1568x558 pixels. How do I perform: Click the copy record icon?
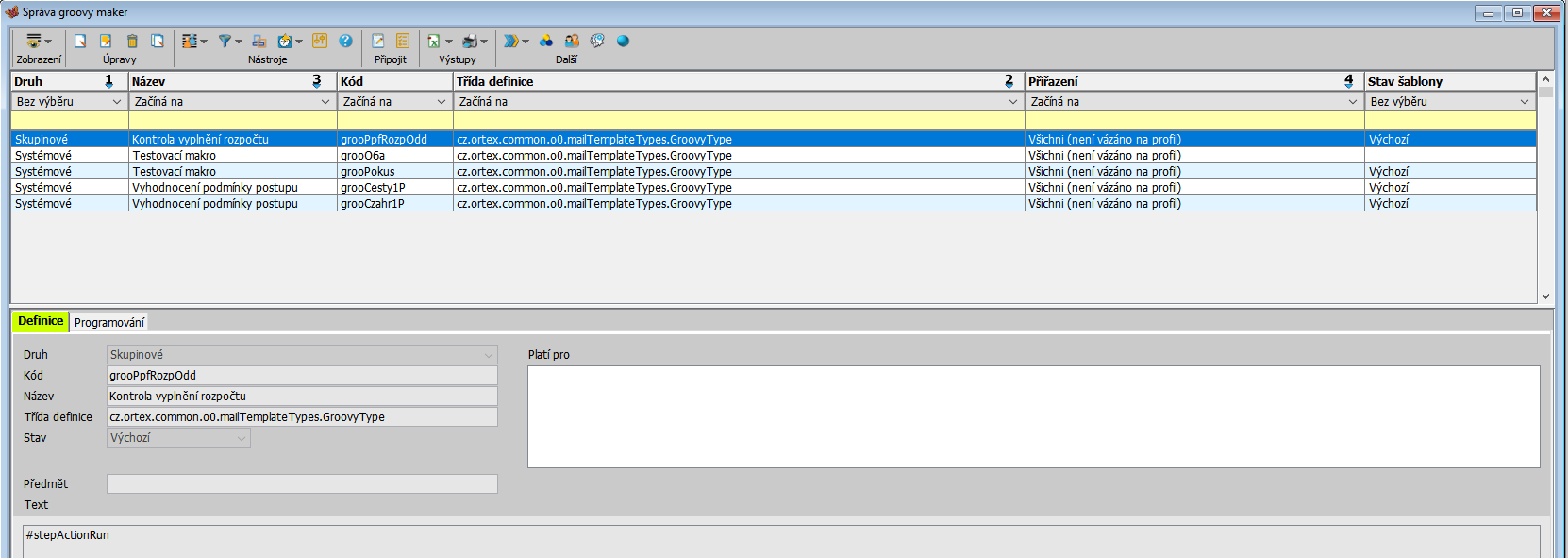[158, 41]
